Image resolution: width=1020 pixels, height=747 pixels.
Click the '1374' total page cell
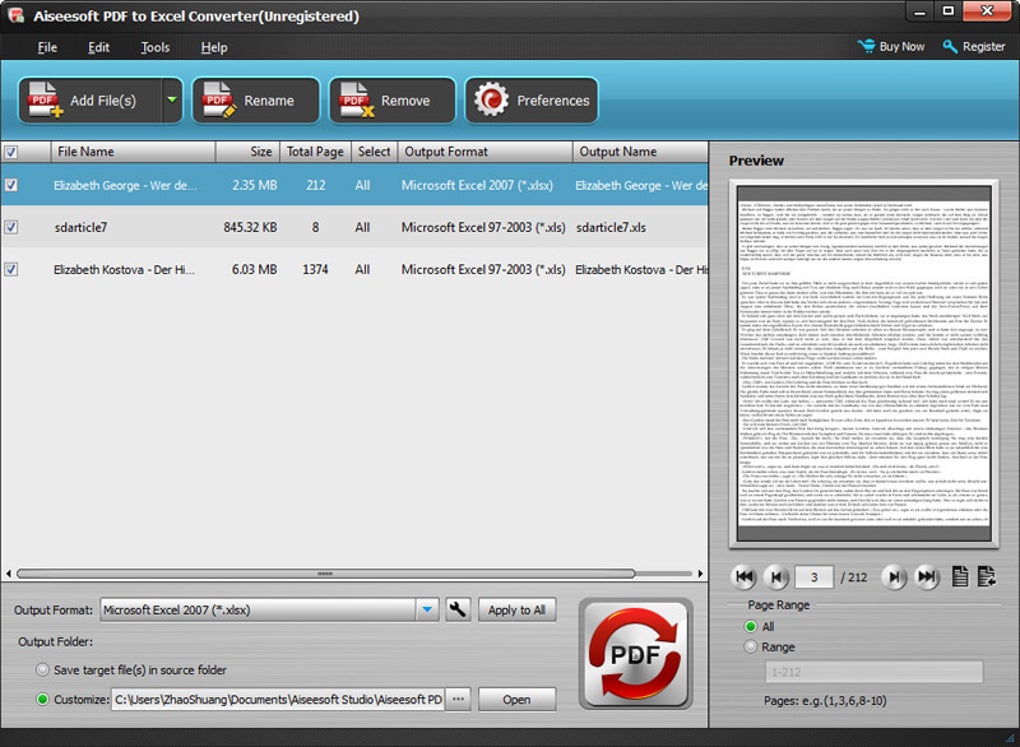[315, 269]
